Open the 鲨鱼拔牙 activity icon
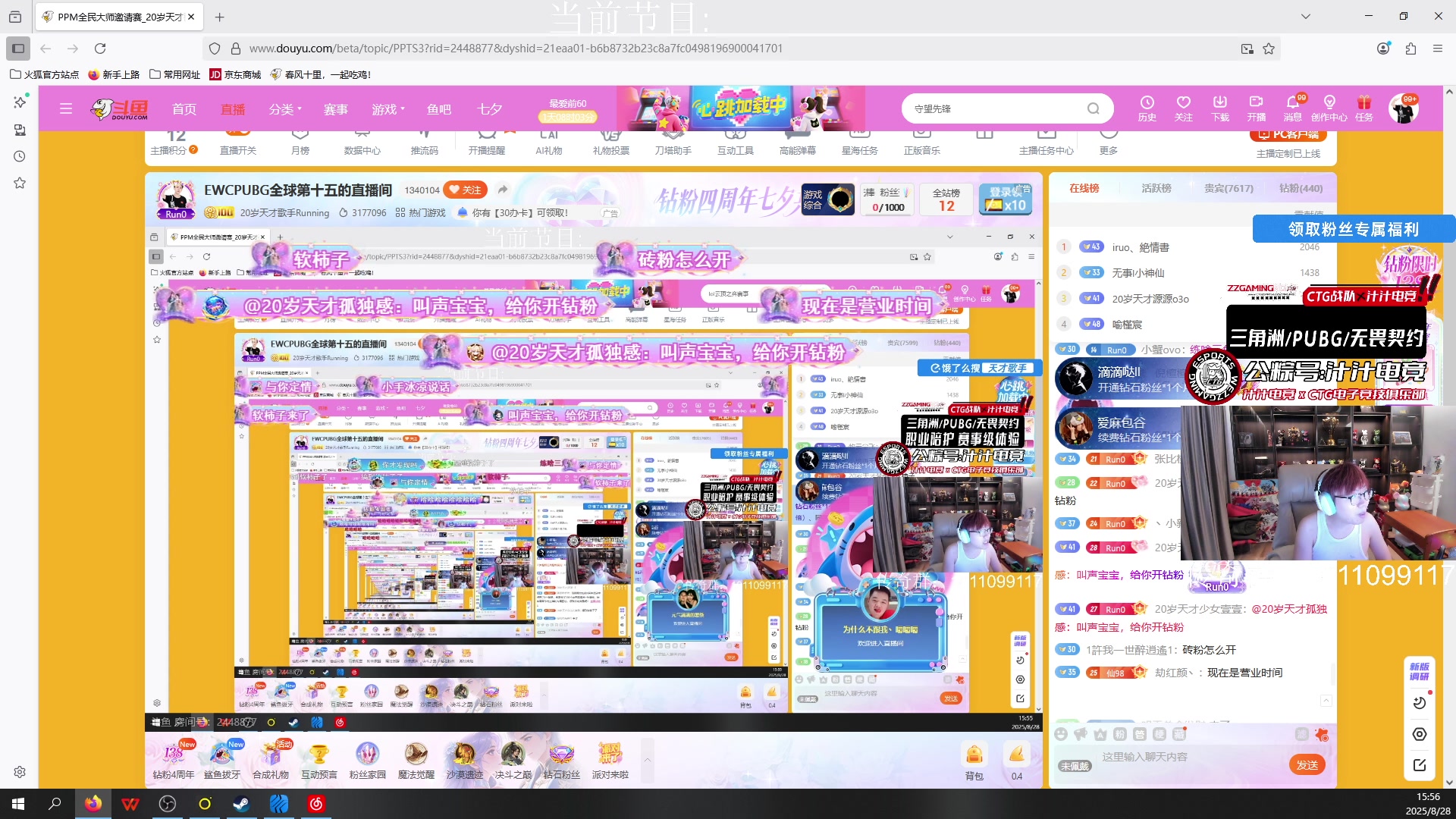The height and width of the screenshot is (819, 1456). pos(222,761)
